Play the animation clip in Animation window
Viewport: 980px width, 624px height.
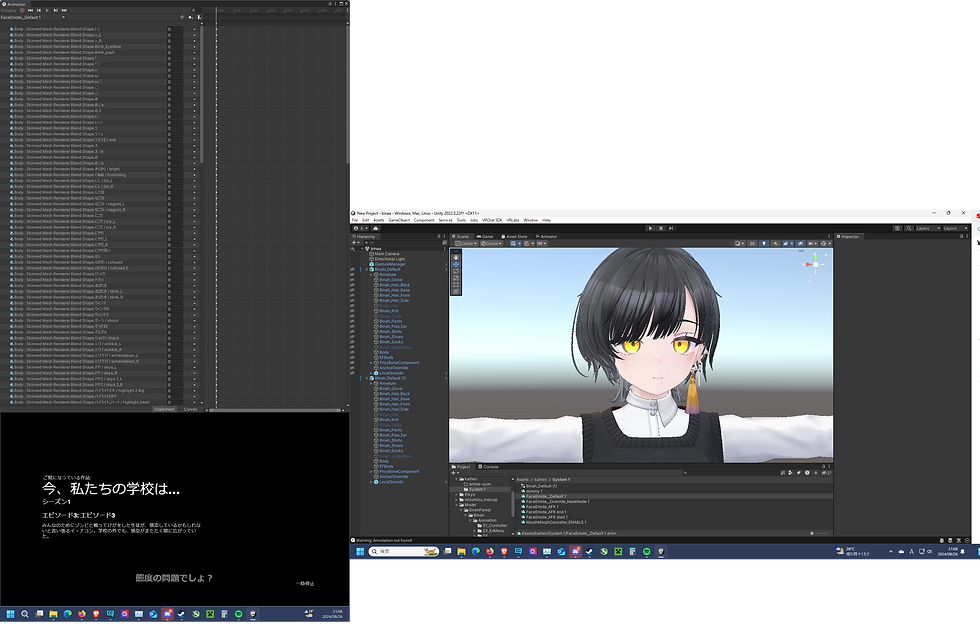pos(47,11)
